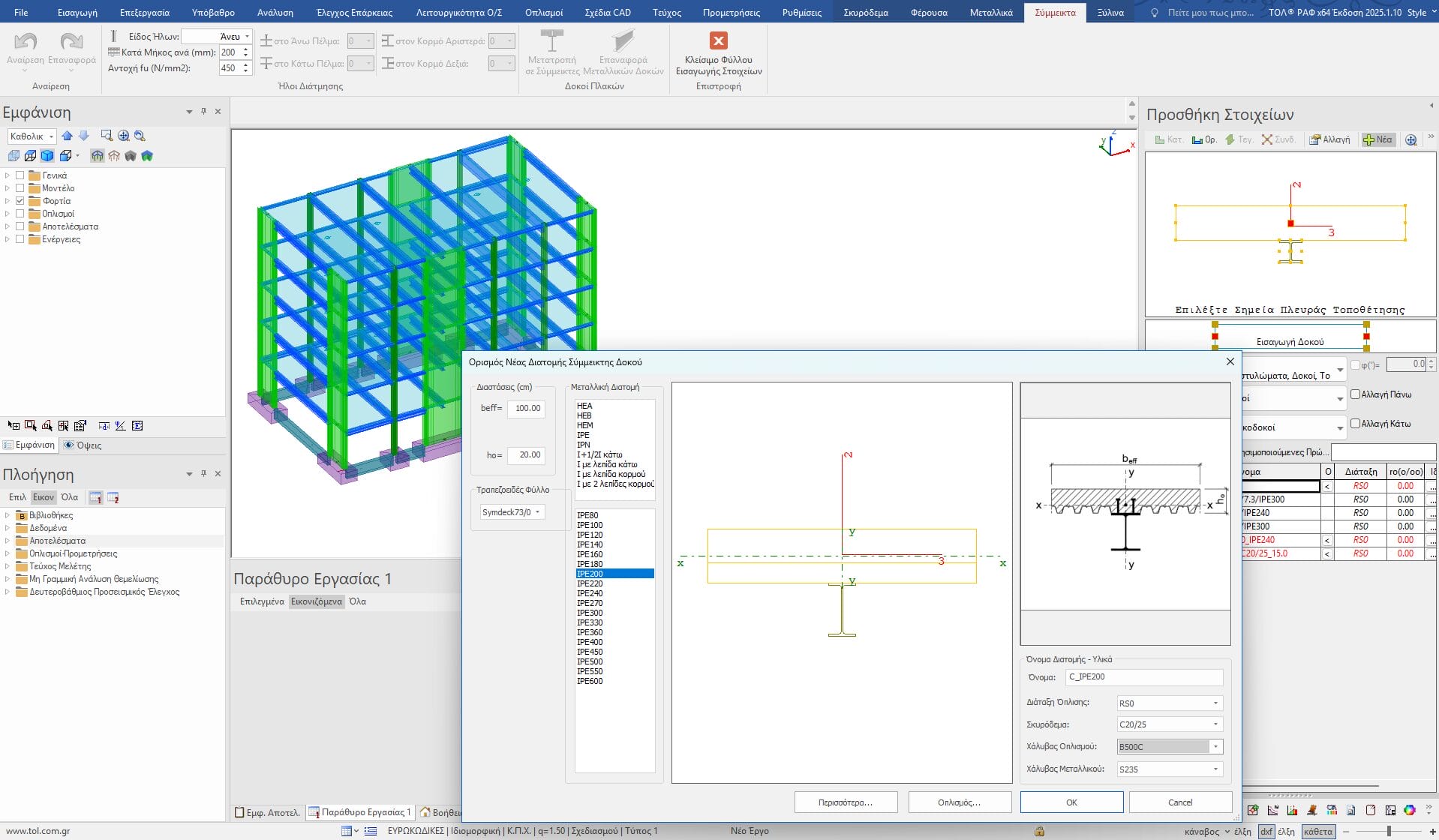
Task: Click the Undo (Αναίρεση) icon
Action: (x=25, y=42)
